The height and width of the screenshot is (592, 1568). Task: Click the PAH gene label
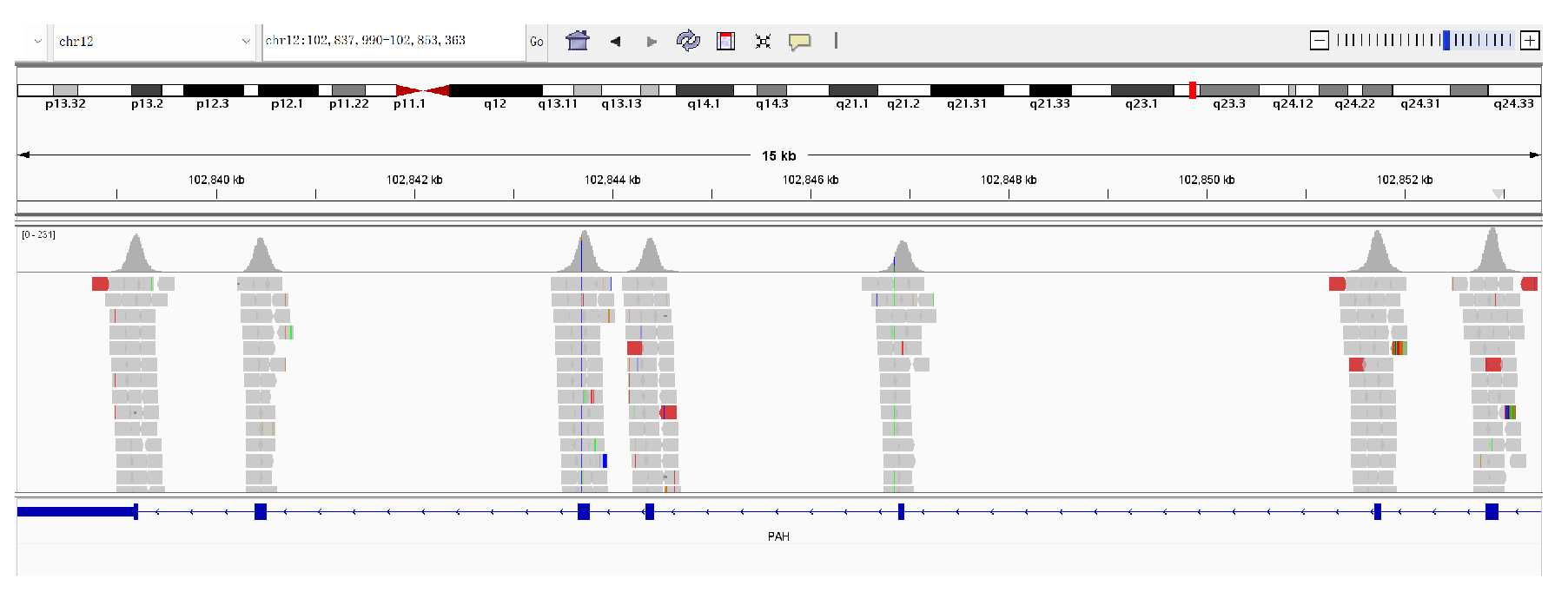pos(778,536)
